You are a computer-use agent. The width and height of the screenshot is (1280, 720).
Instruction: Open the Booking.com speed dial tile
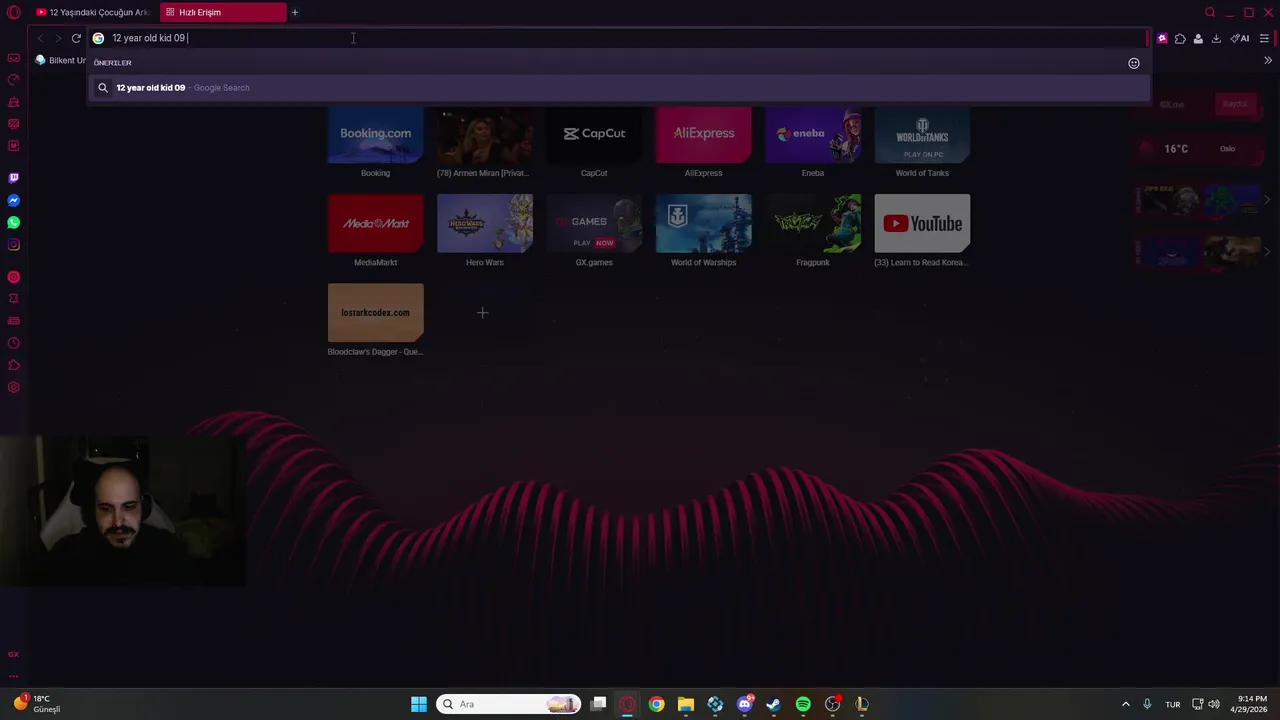pyautogui.click(x=375, y=136)
